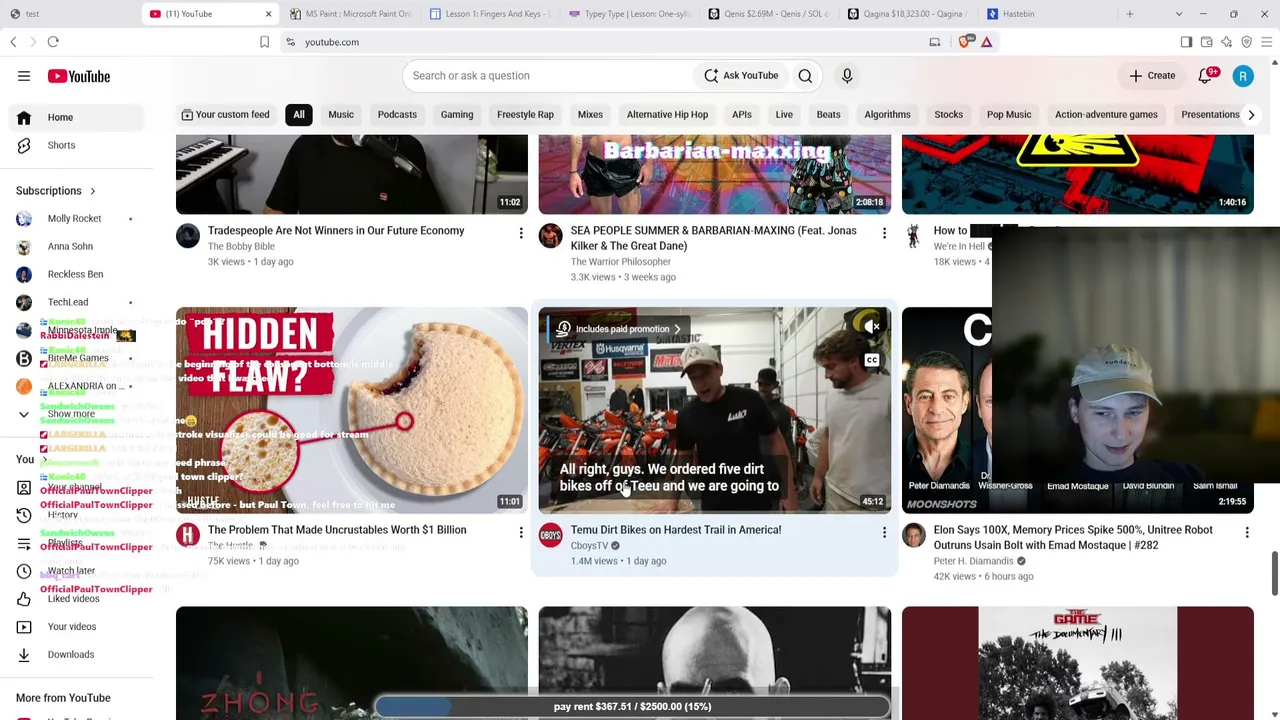The width and height of the screenshot is (1280, 720).
Task: Expand the Subscriptions section
Action: pyautogui.click(x=56, y=191)
